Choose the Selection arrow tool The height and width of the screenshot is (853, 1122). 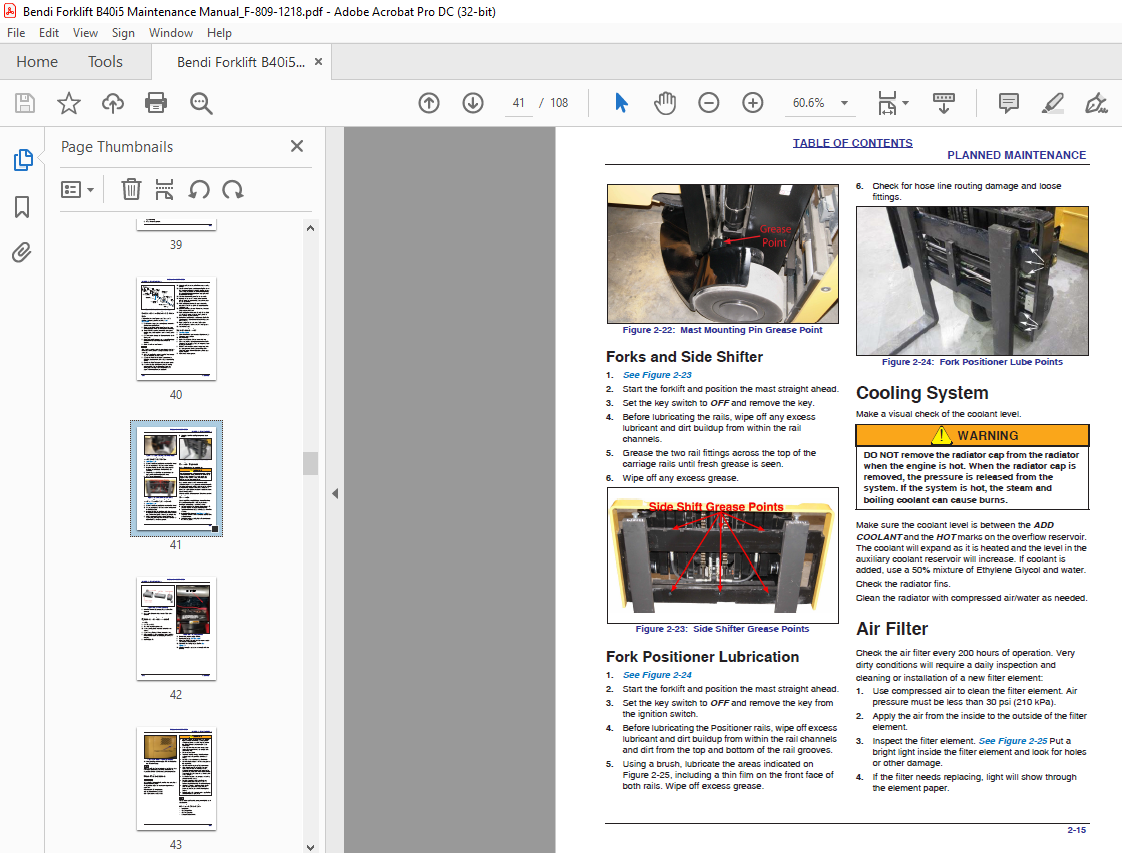pyautogui.click(x=621, y=103)
